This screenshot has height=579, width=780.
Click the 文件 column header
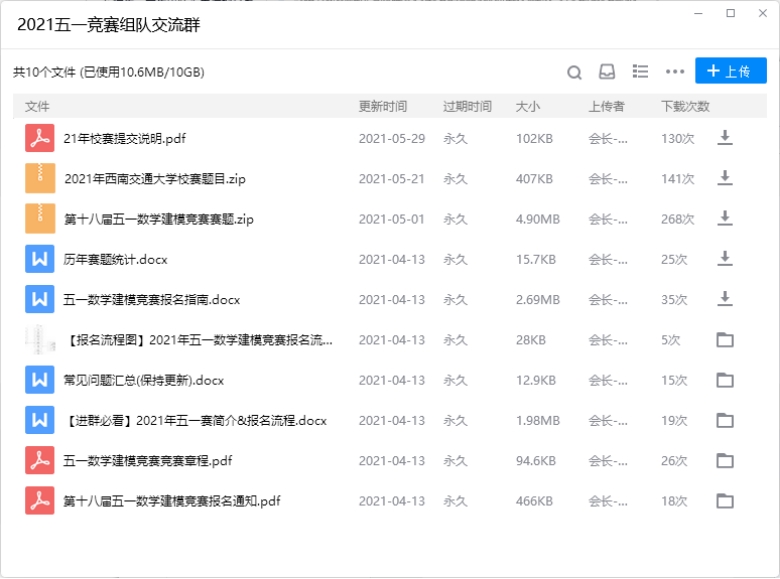click(37, 106)
